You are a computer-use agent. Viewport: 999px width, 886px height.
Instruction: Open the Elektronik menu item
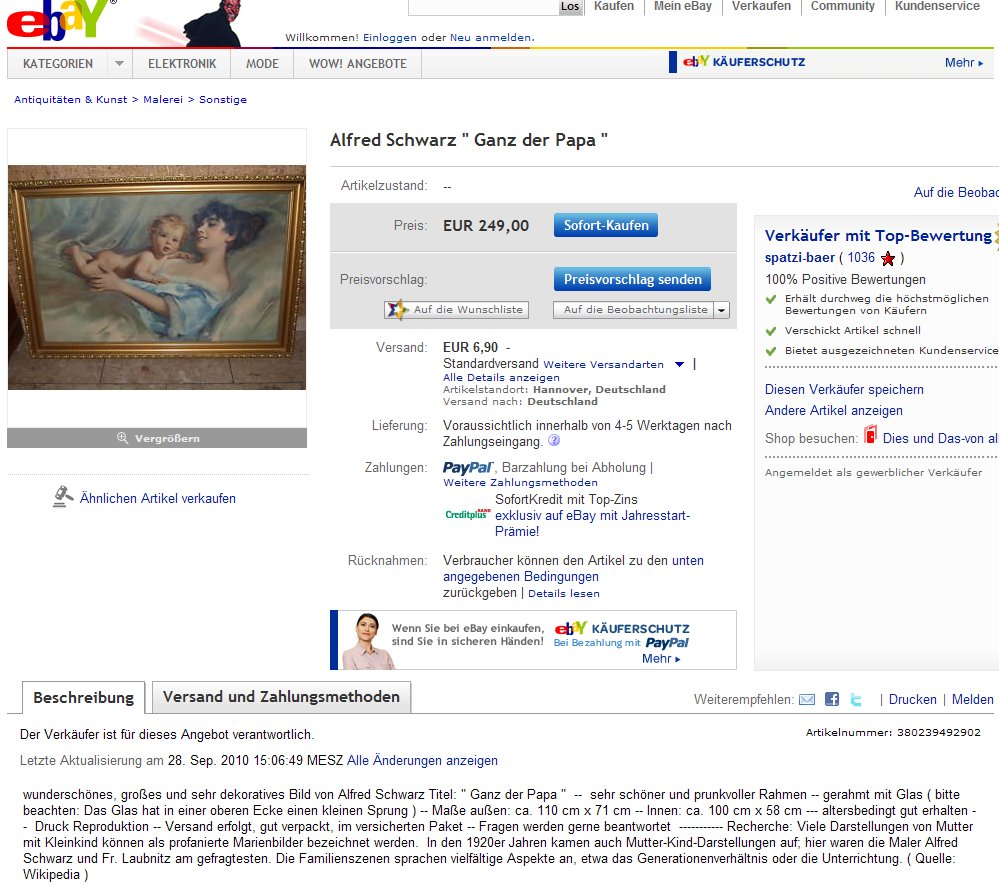pyautogui.click(x=182, y=64)
